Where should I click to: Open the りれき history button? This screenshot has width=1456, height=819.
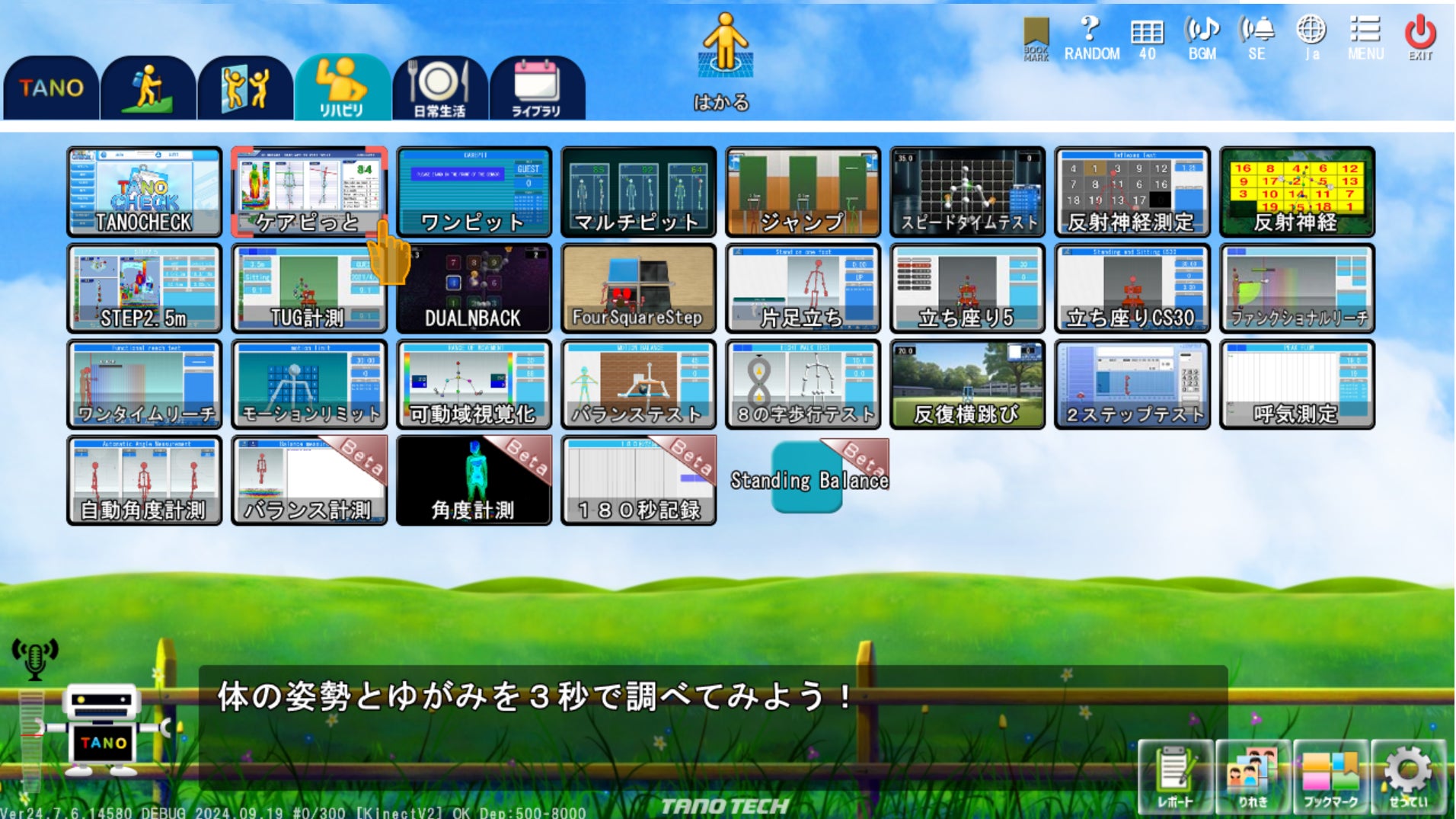pos(1253,776)
